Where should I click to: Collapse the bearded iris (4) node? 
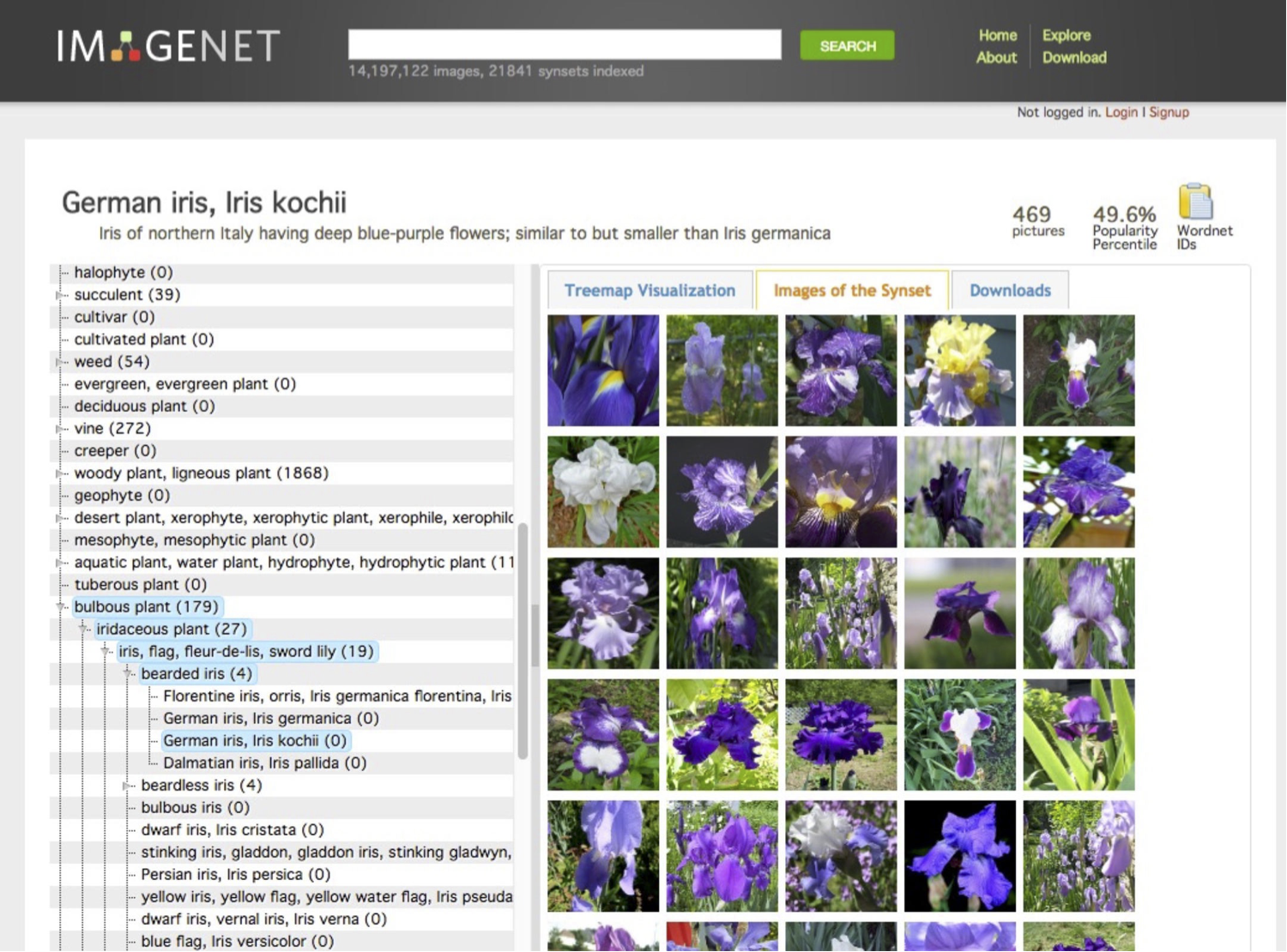128,674
